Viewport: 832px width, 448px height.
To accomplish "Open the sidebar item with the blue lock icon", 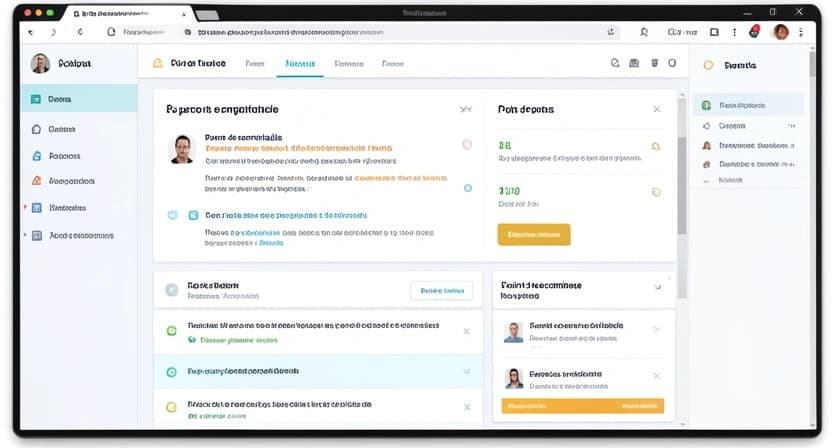I will coord(79,156).
